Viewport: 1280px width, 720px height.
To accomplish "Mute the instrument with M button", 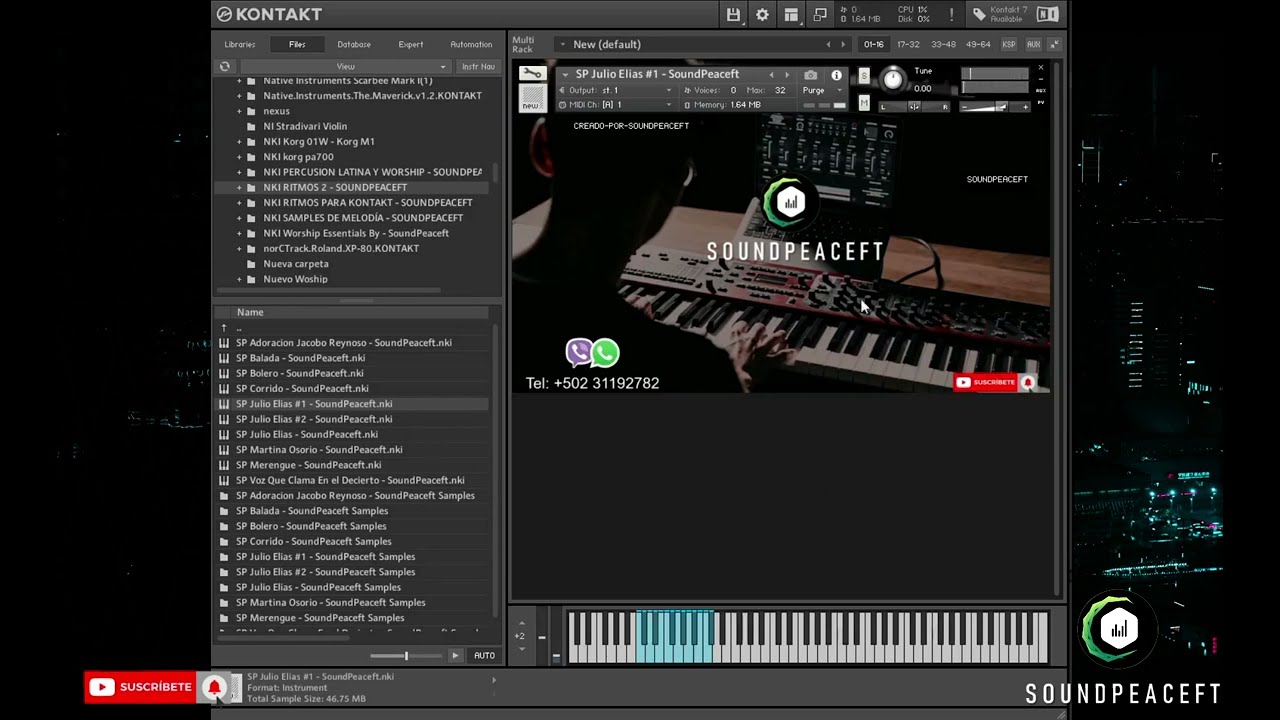I will [x=864, y=103].
